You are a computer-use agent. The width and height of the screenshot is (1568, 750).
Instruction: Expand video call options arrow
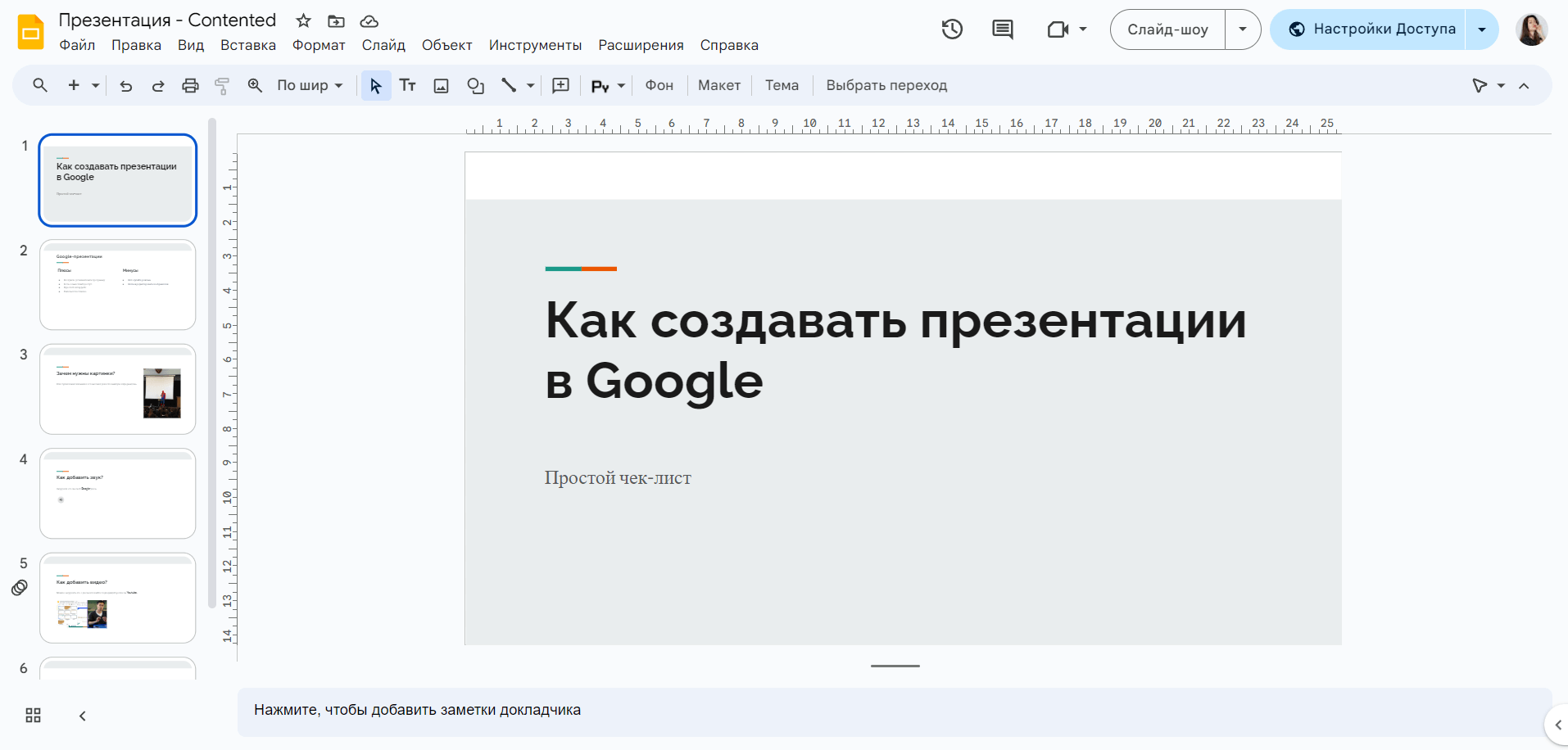pyautogui.click(x=1083, y=29)
